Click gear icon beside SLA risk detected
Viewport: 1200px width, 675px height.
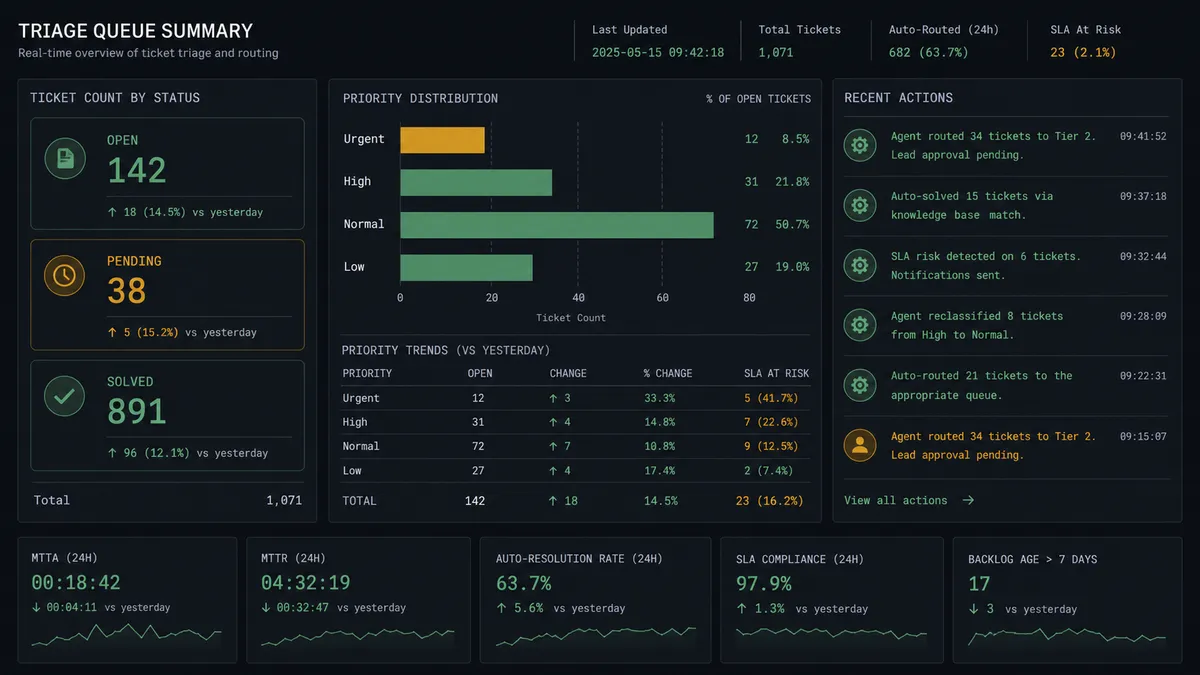859,265
